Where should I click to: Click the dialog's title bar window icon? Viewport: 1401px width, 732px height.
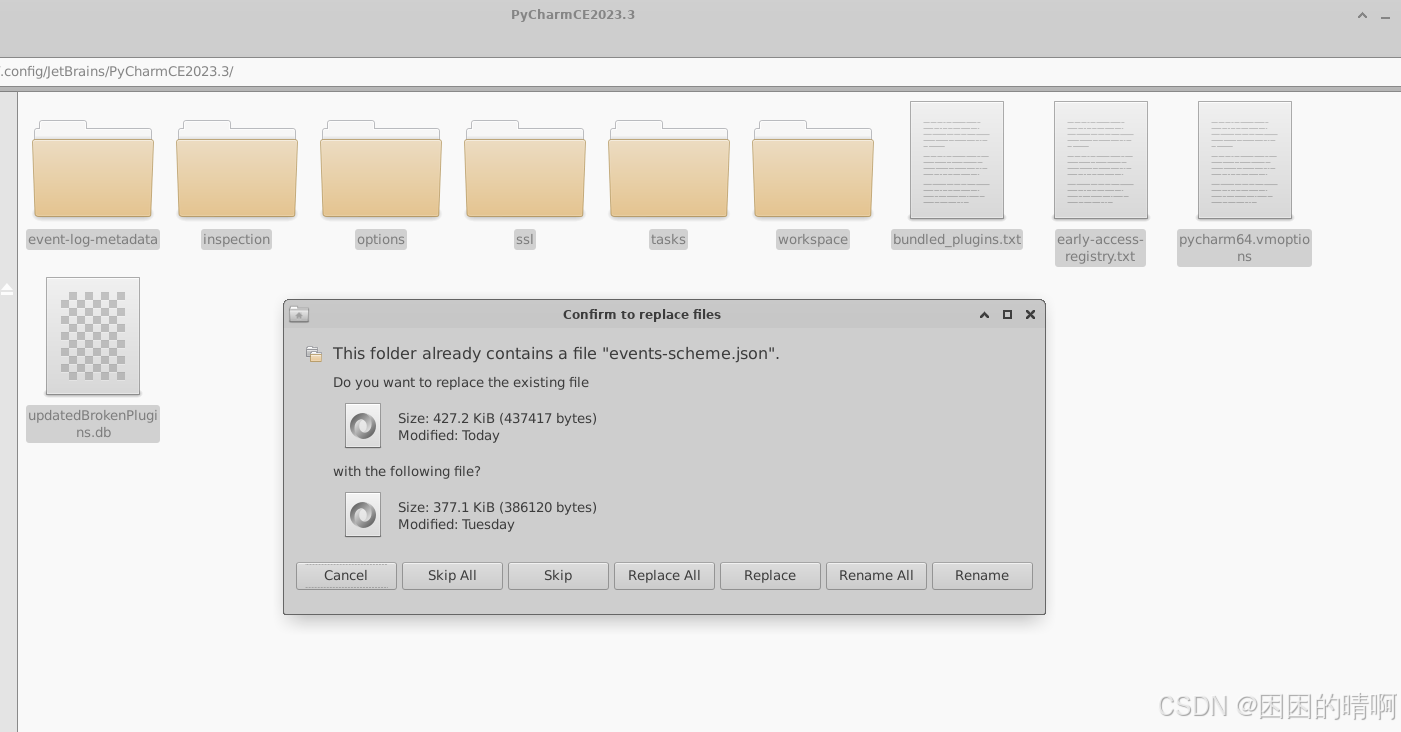click(x=299, y=314)
